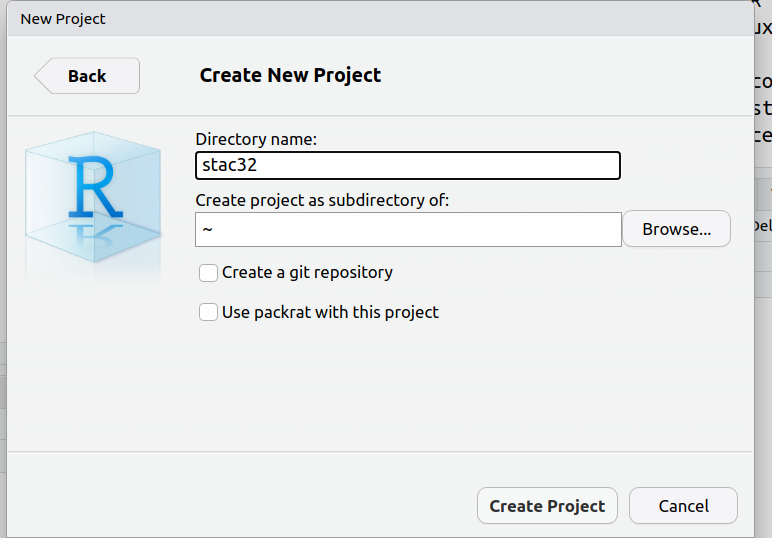Screen dimensions: 772x538
Task: Click 'Create project as subdirectory of:' label
Action: 322,200
